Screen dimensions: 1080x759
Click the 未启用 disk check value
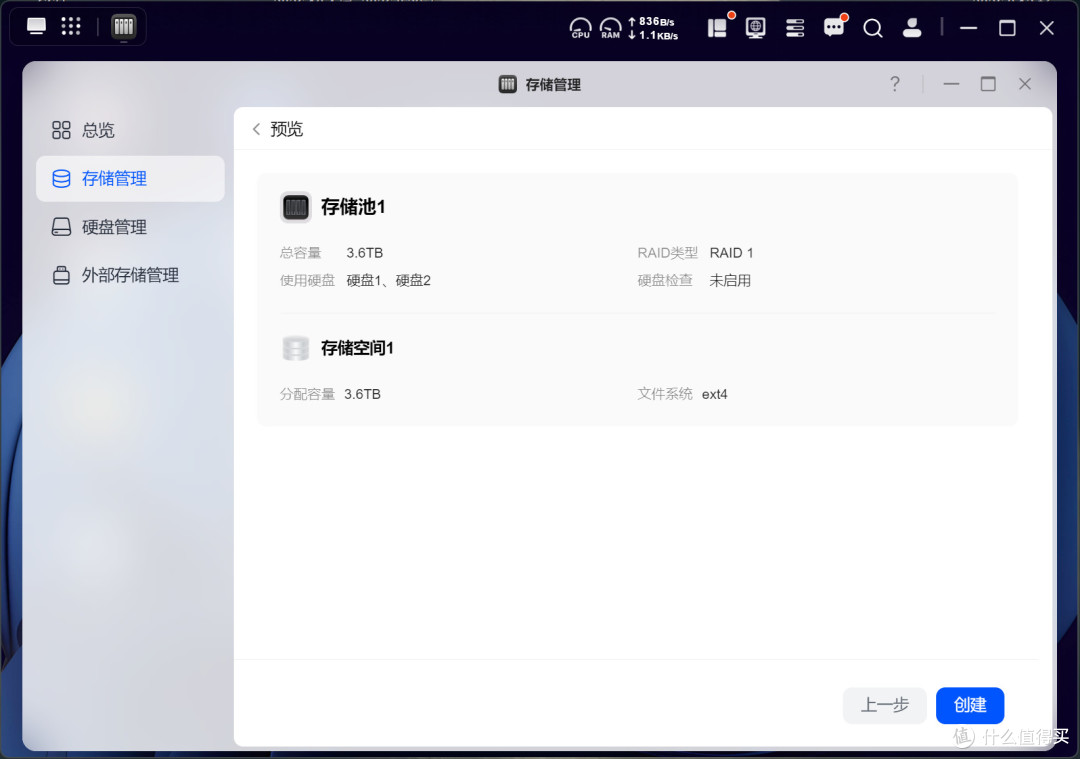[x=730, y=280]
